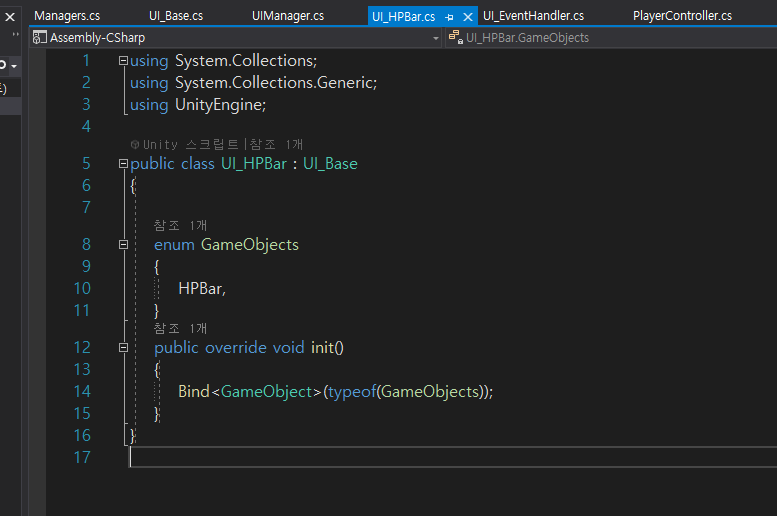The image size is (777, 516).
Task: Click the override keyword on line 12
Action: [236, 347]
